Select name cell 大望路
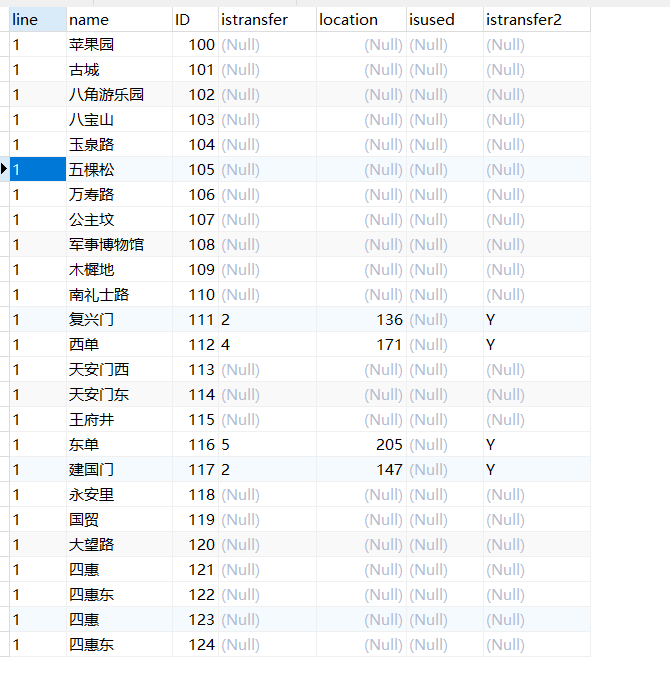Viewport: 670px width, 677px height. (x=119, y=545)
